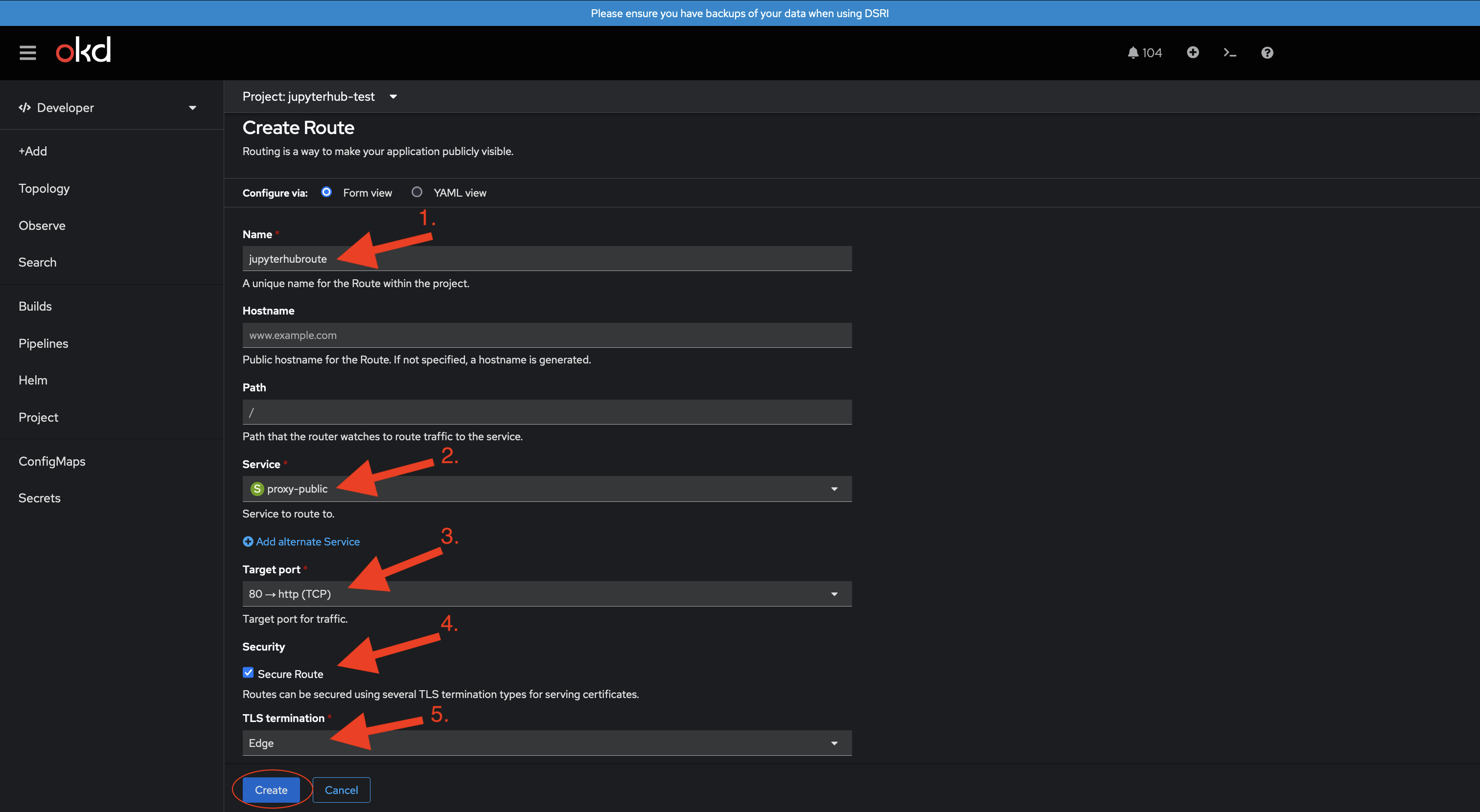Click 'Routes can be secured using' hint text
The image size is (1480, 812).
pyautogui.click(x=440, y=694)
